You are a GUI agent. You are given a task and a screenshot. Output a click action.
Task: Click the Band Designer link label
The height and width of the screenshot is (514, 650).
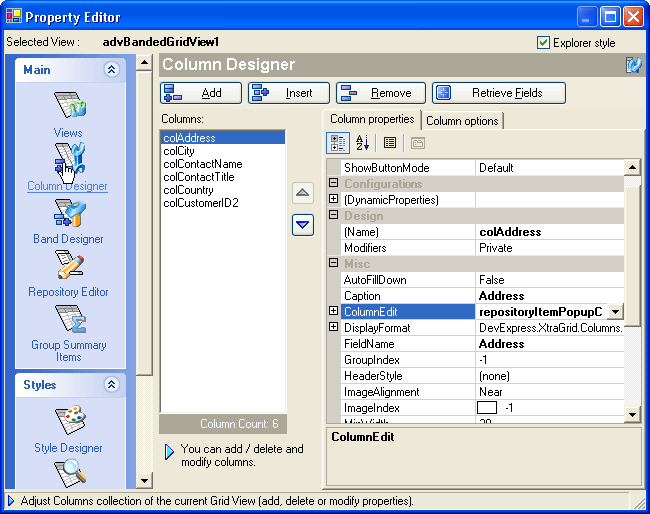[x=68, y=239]
